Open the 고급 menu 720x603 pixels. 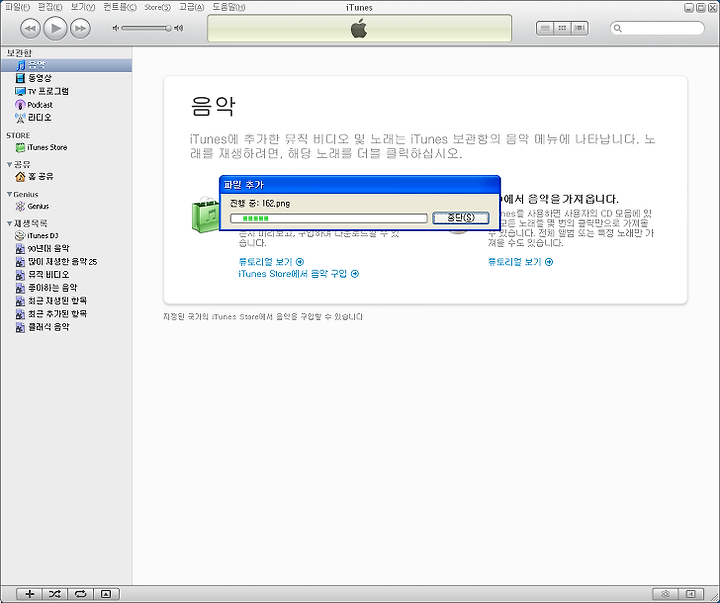pos(191,7)
